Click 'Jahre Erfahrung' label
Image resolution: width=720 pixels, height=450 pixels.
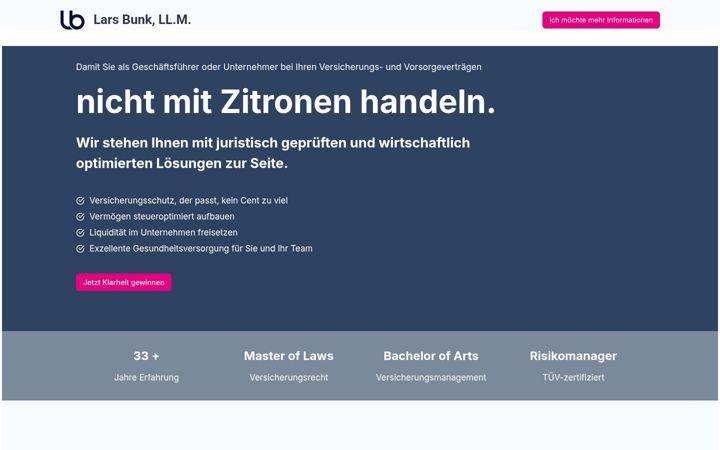(x=146, y=377)
